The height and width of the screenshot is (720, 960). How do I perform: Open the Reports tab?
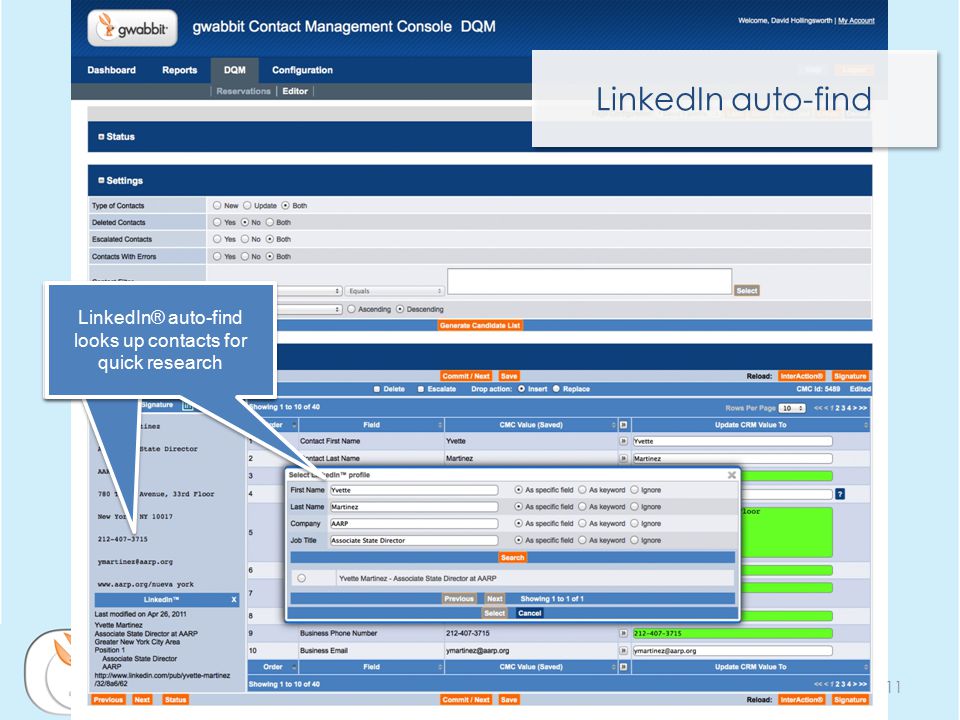tap(179, 70)
